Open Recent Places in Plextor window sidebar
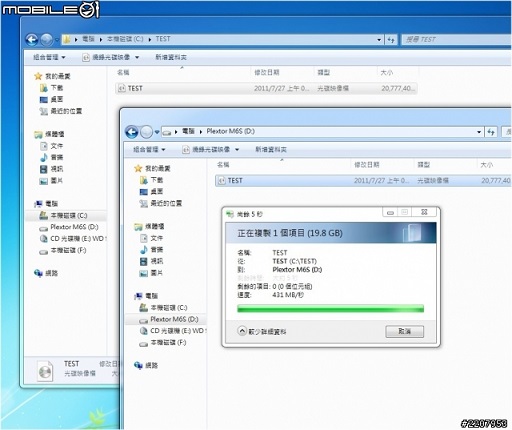512x430 pixels. [161, 203]
